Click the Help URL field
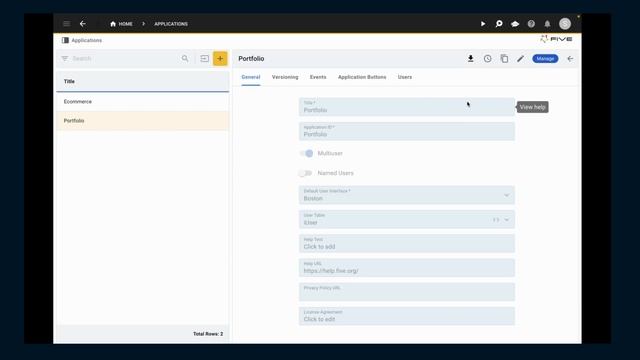The width and height of the screenshot is (640, 360). coord(407,268)
